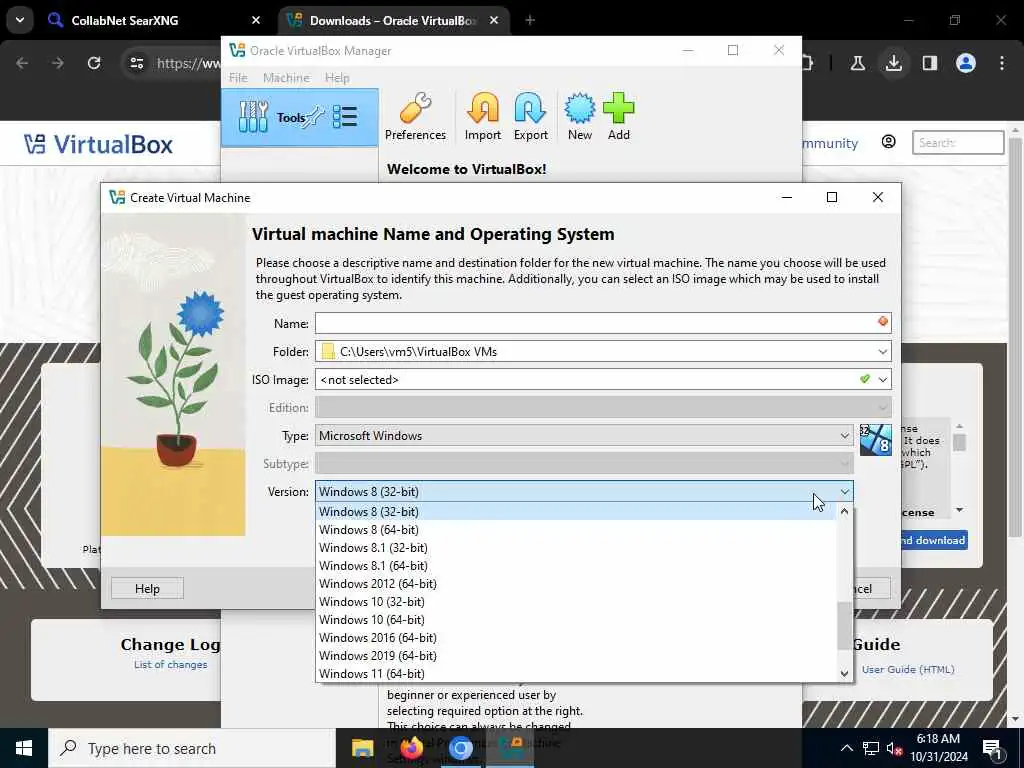The image size is (1024, 768).
Task: Switch to Downloads – Oracle VirtualBox tab
Action: pos(394,20)
